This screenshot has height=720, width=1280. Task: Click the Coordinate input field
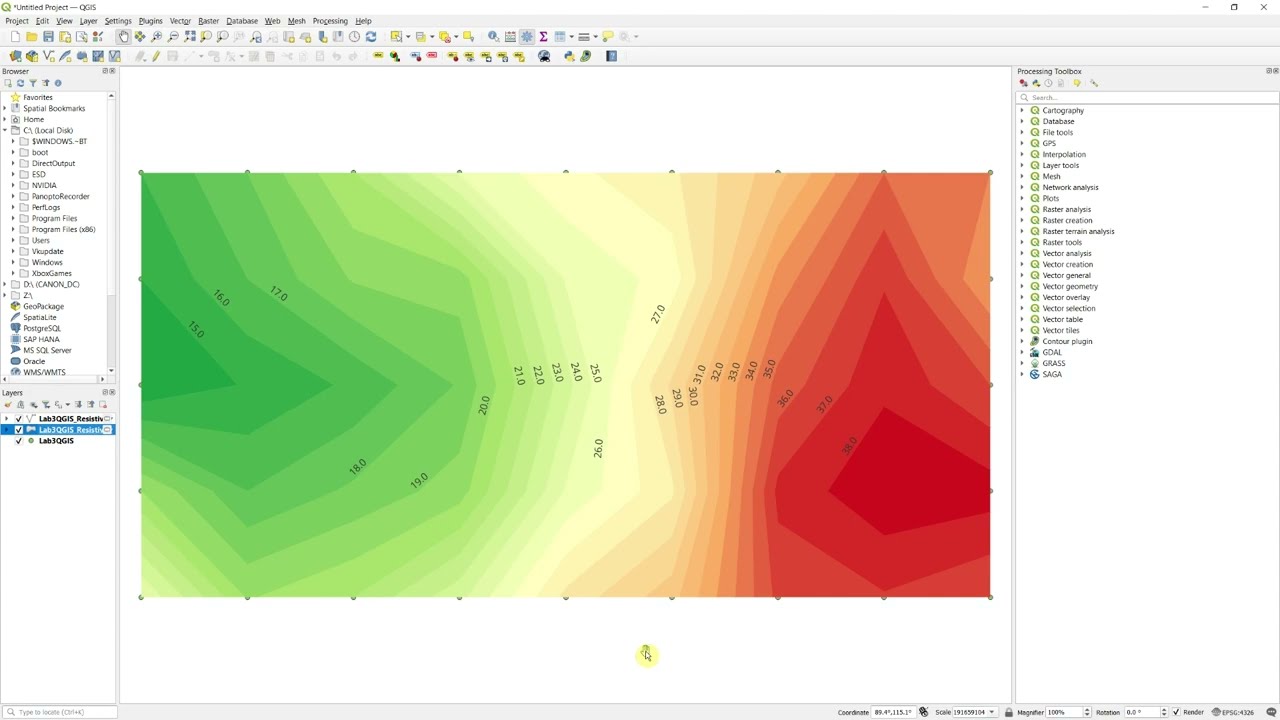(893, 712)
